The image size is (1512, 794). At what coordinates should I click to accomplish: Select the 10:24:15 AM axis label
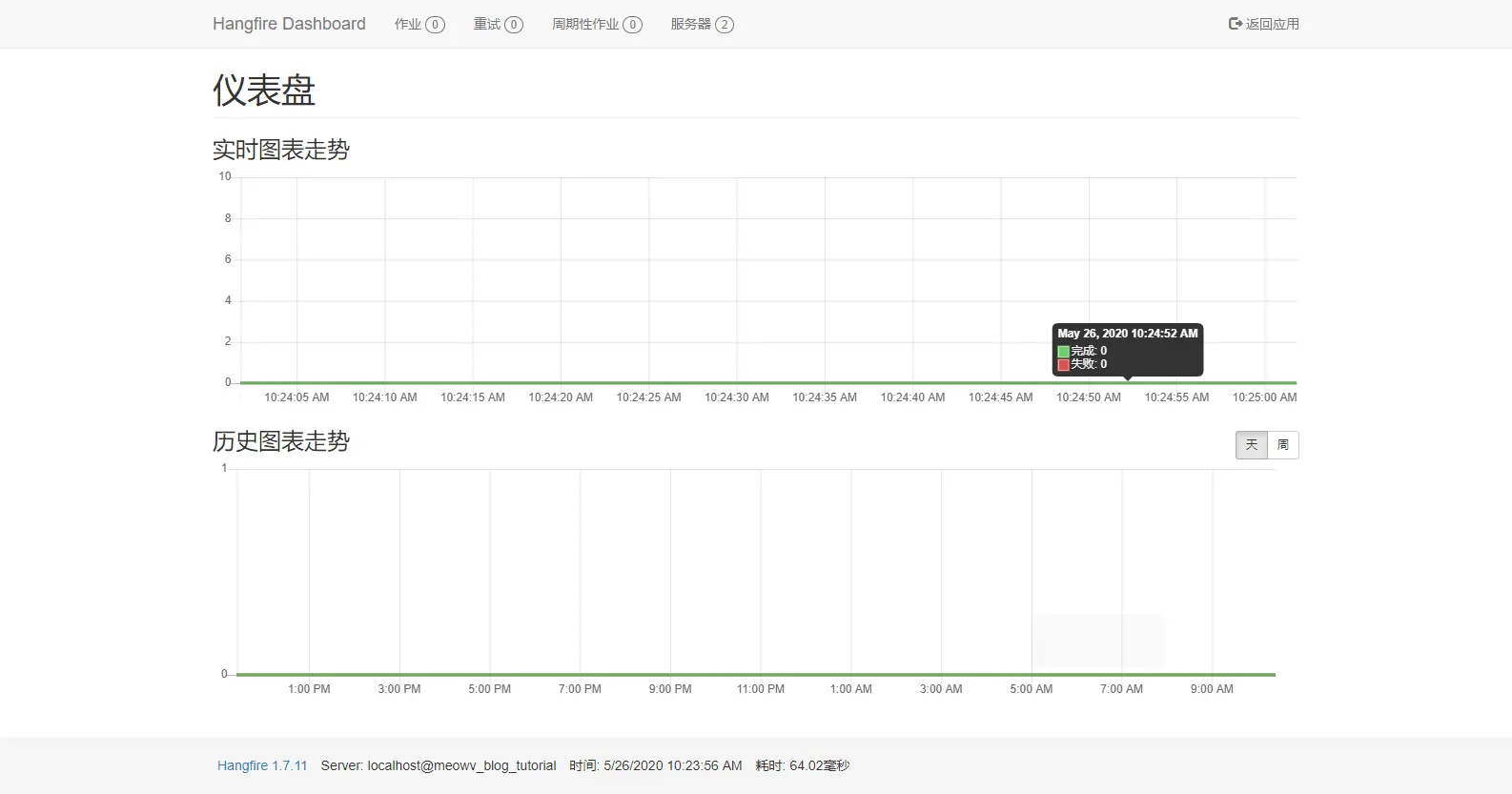point(473,397)
